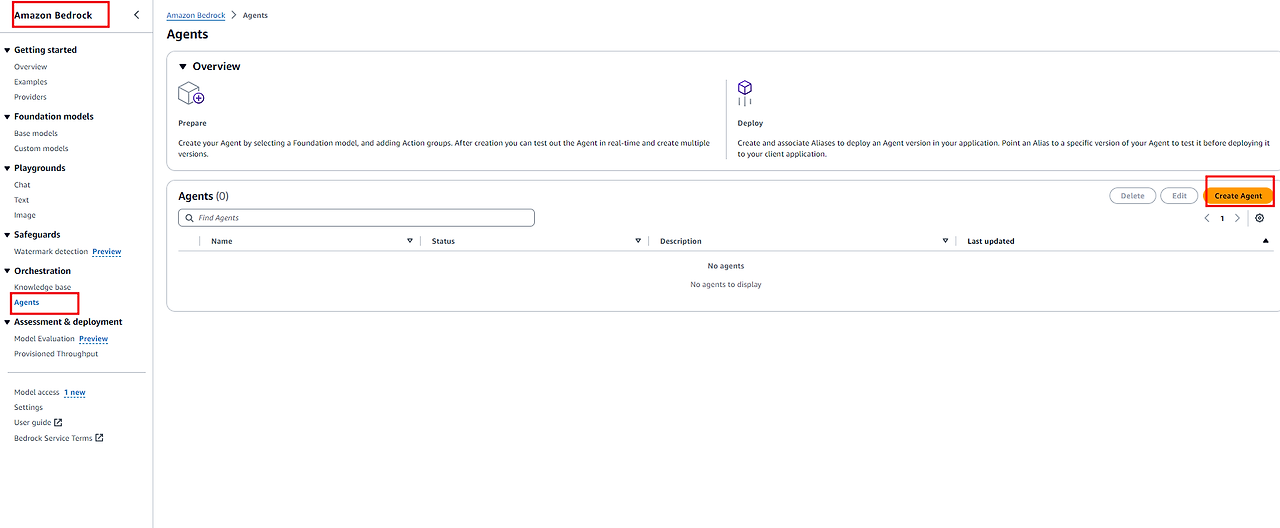Viewport: 1280px width, 528px height.
Task: Click the Status column header
Action: click(x=443, y=241)
